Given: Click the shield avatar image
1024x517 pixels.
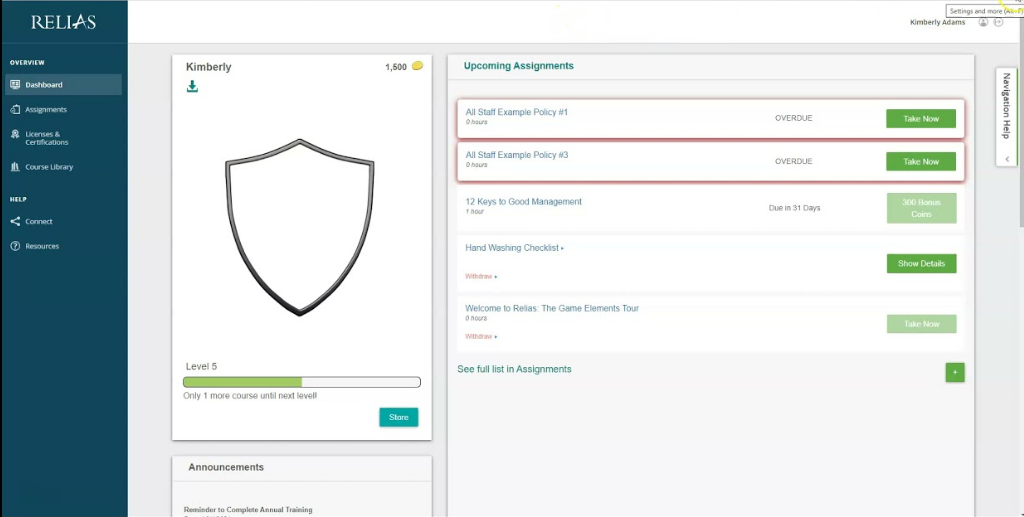Looking at the screenshot, I should pyautogui.click(x=300, y=227).
